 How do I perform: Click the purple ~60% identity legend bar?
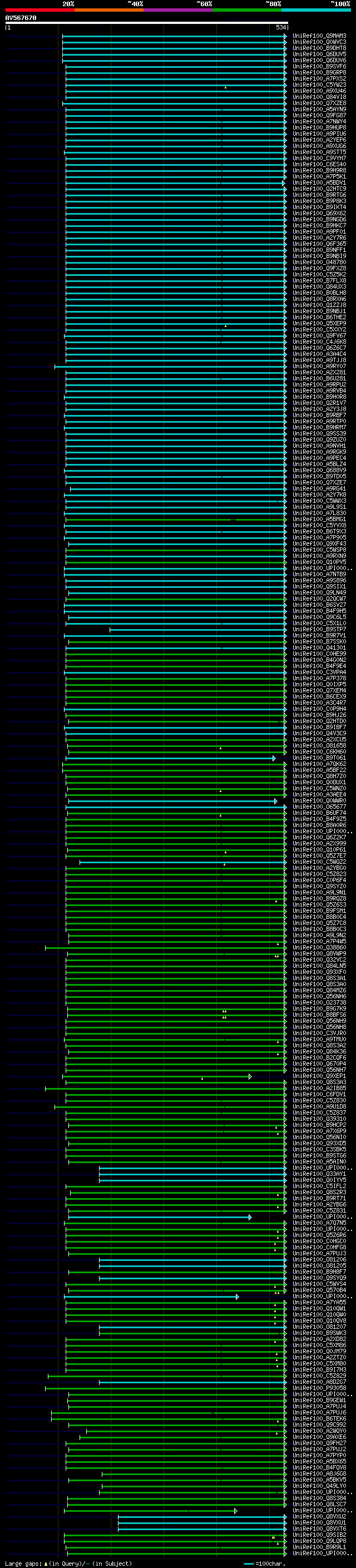[x=179, y=10]
